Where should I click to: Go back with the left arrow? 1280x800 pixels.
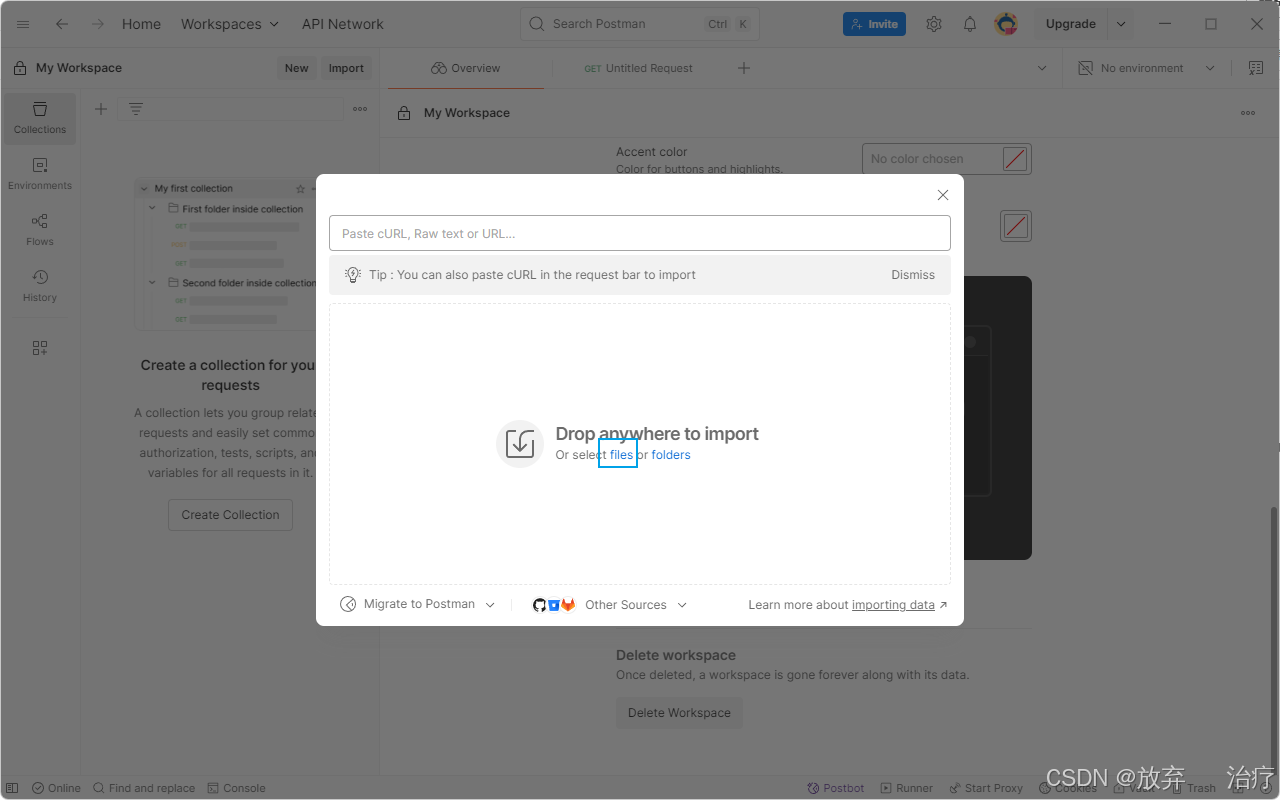pyautogui.click(x=62, y=24)
